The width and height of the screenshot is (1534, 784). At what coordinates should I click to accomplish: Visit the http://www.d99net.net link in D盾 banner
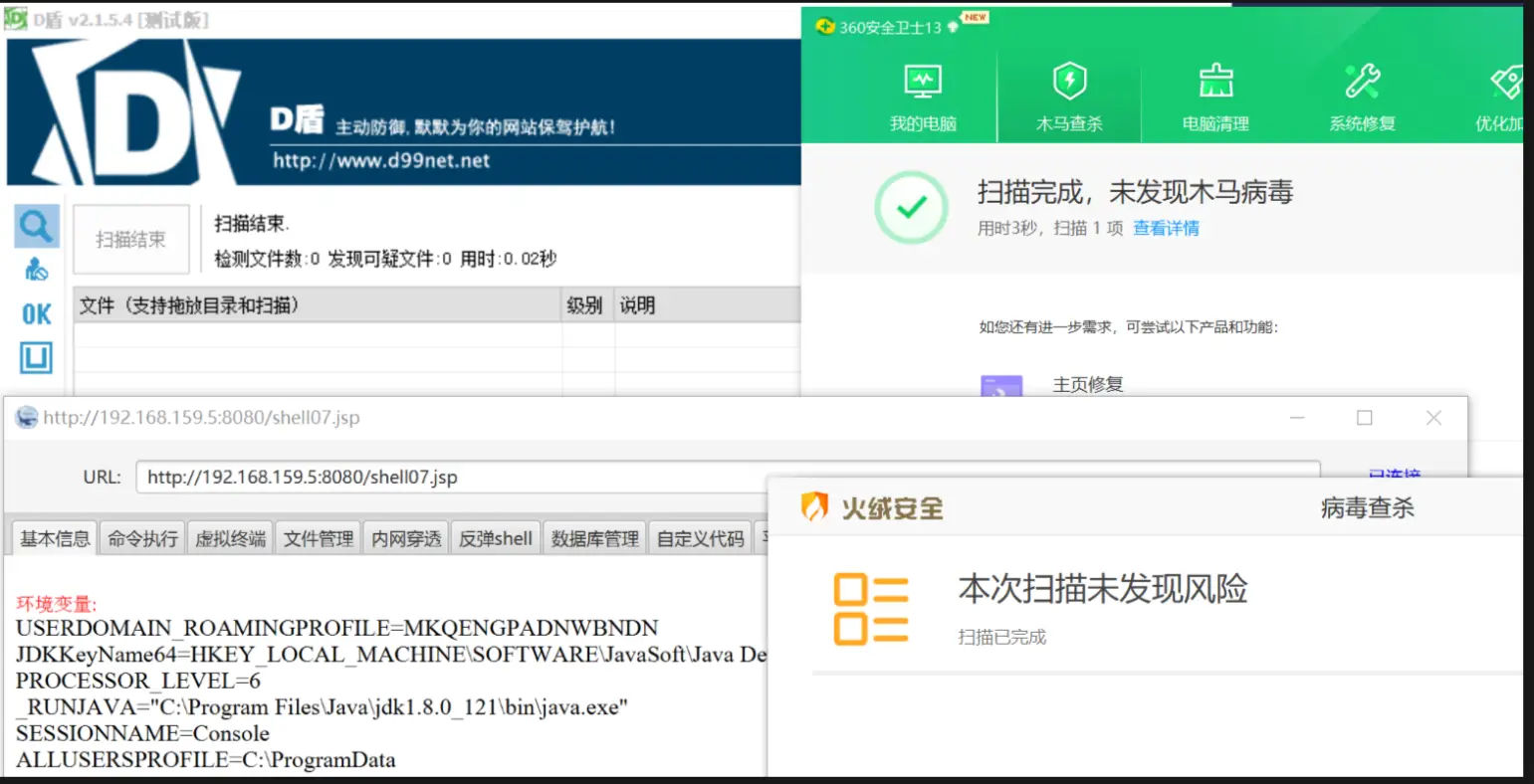coord(381,160)
